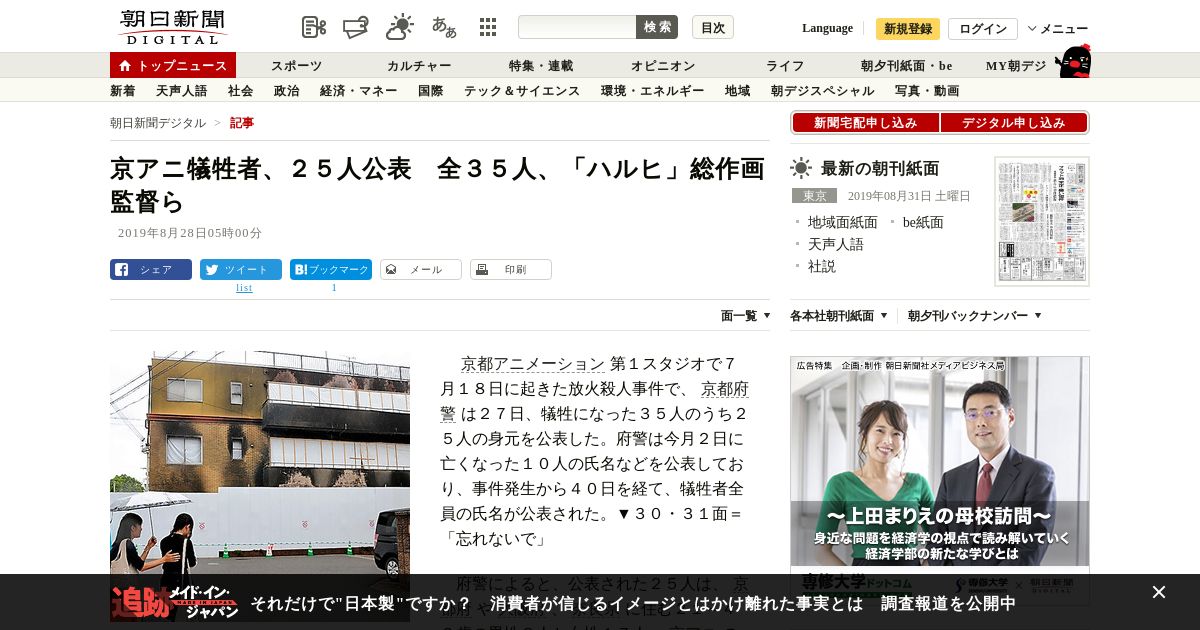Open the bookmark count 1 link

(x=334, y=288)
